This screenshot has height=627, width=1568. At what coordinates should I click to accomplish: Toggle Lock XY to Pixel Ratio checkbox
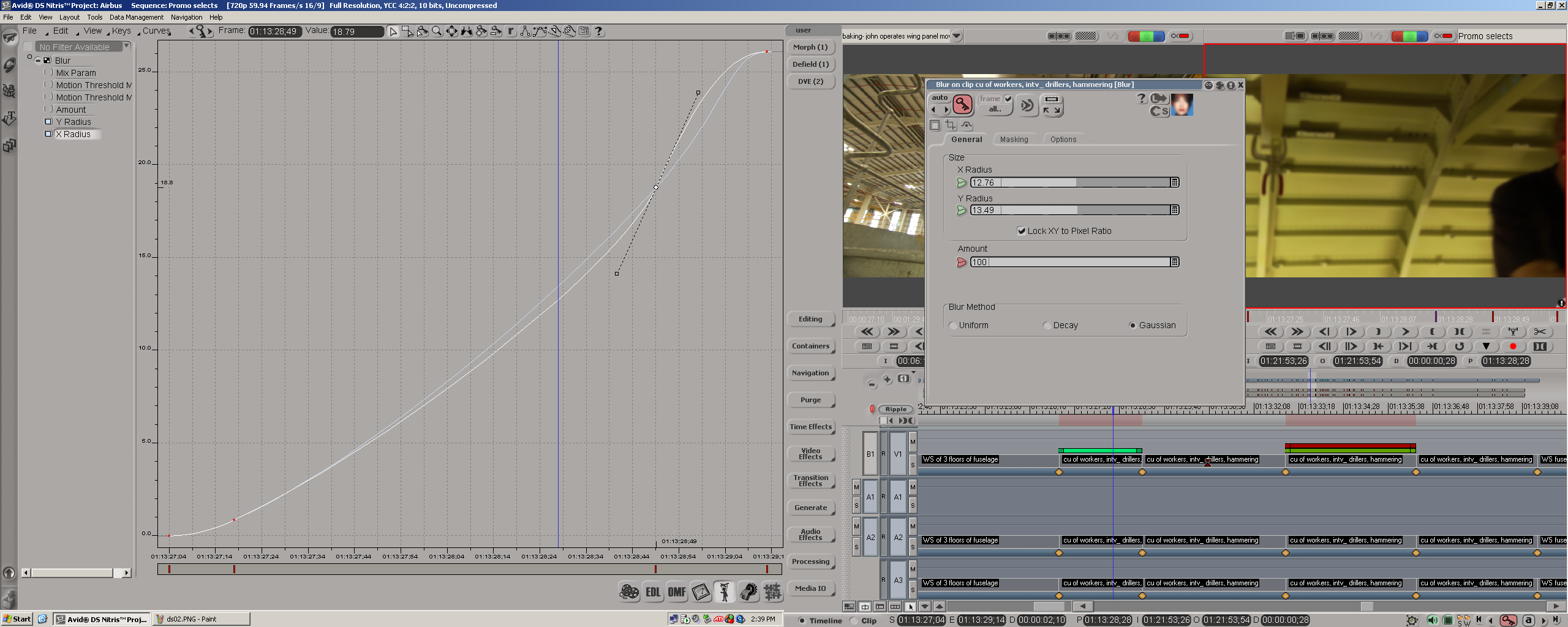point(1022,231)
